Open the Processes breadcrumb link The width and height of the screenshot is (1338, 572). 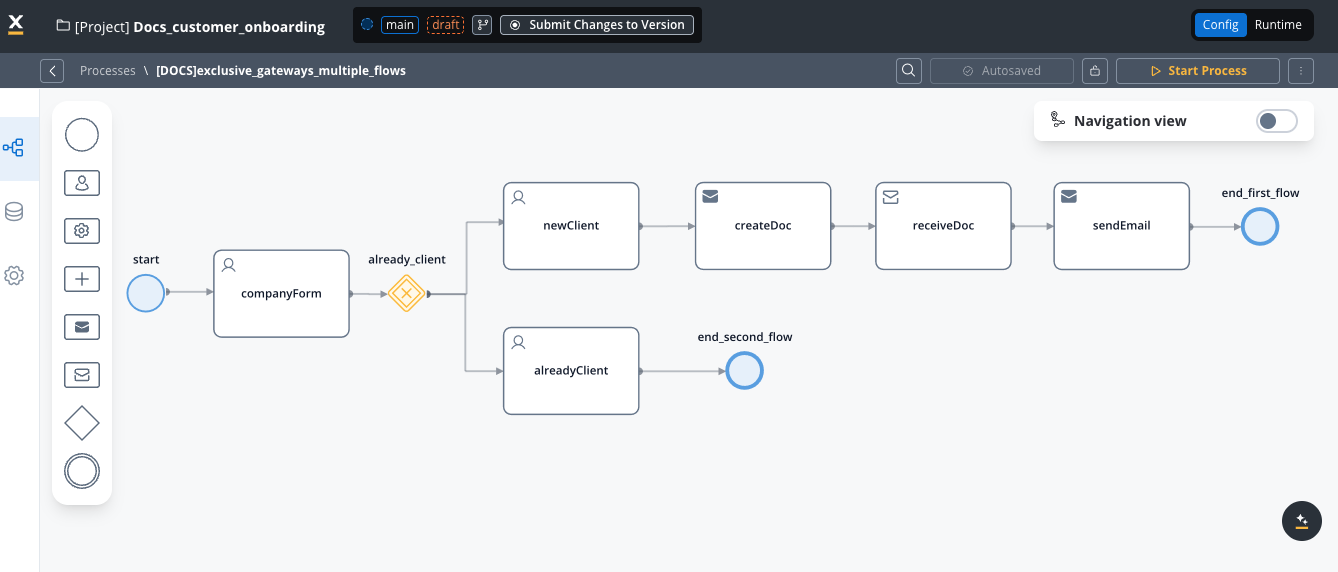[x=108, y=71]
